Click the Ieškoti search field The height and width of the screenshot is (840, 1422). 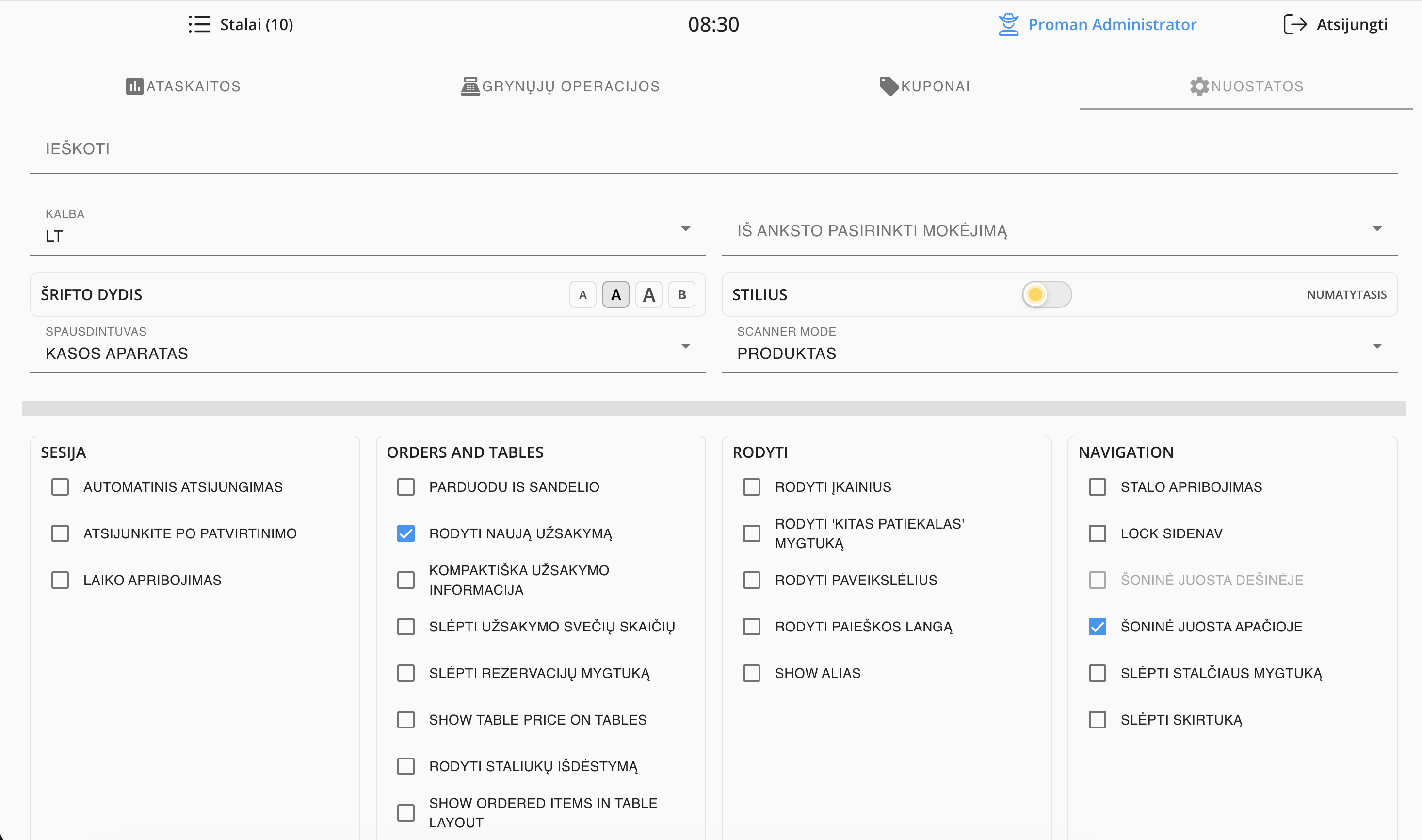click(x=713, y=149)
